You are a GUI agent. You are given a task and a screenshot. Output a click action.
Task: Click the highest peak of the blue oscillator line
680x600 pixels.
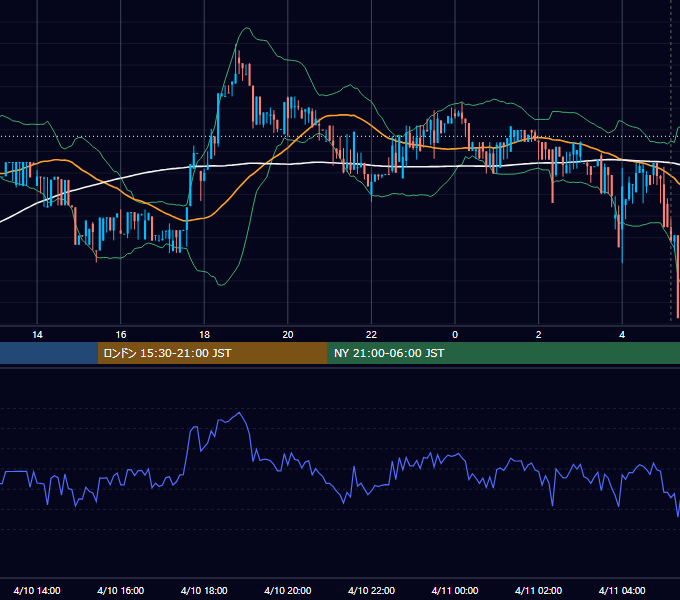239,413
